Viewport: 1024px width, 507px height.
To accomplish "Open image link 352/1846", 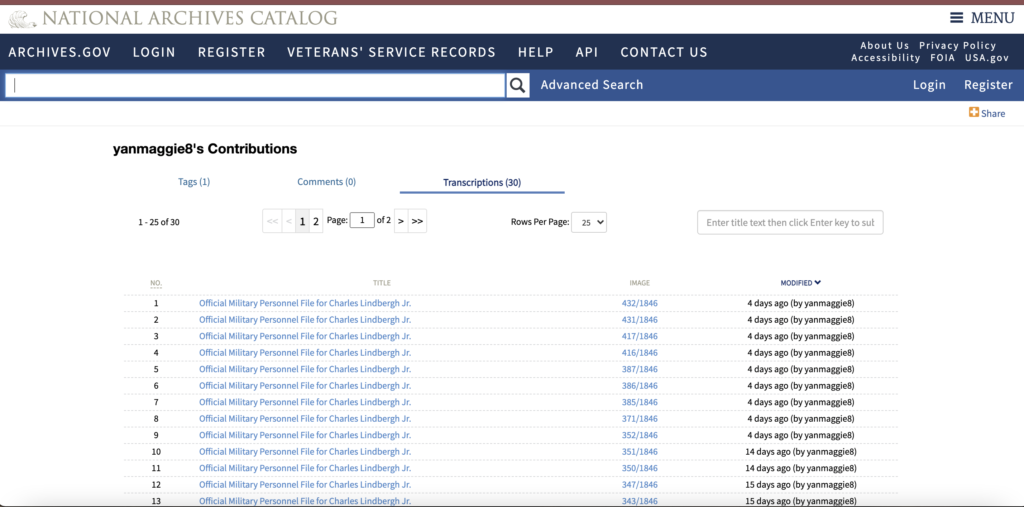I will click(x=639, y=435).
